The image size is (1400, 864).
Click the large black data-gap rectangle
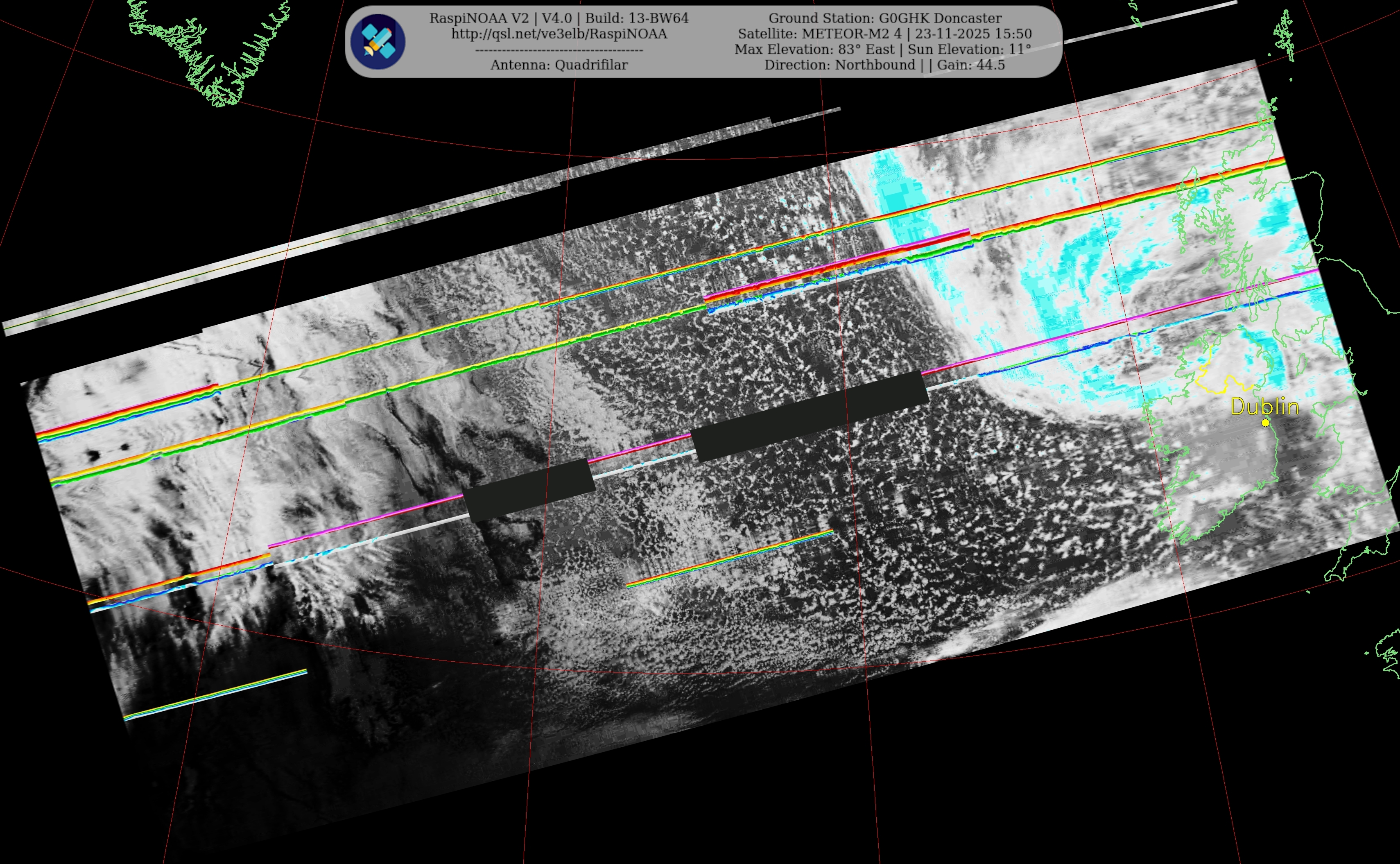(x=810, y=416)
